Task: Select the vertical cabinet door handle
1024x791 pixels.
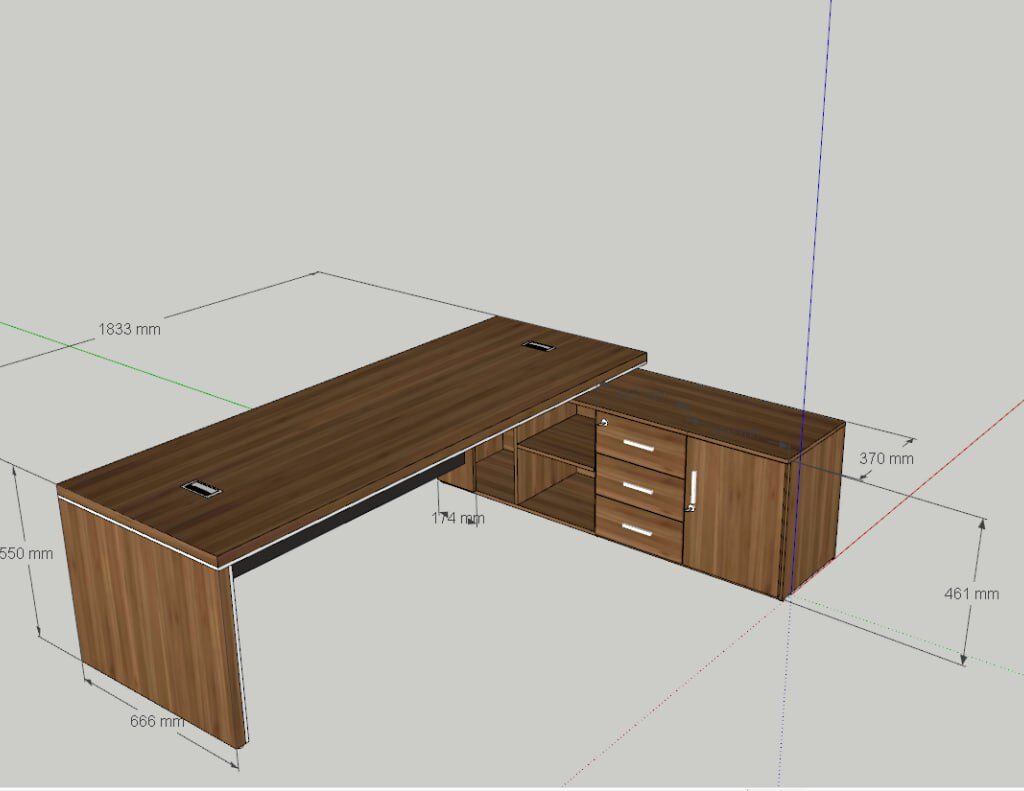Action: tap(693, 489)
